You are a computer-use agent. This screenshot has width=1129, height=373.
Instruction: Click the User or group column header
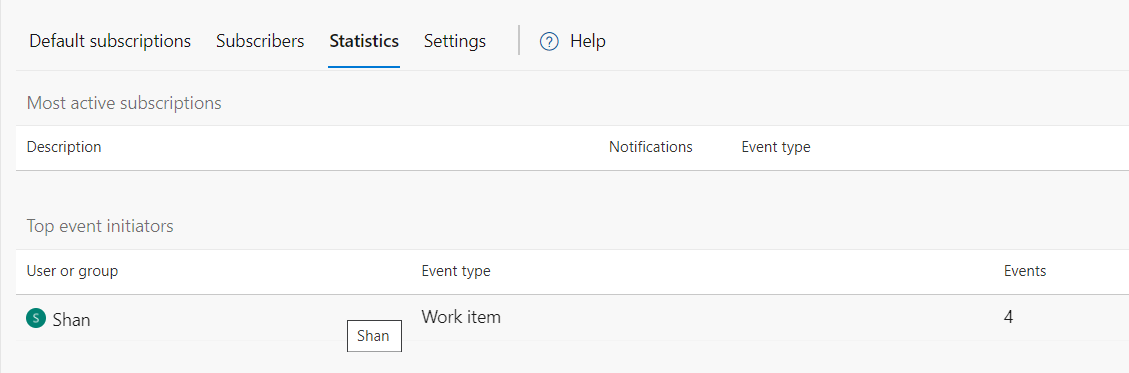[73, 271]
